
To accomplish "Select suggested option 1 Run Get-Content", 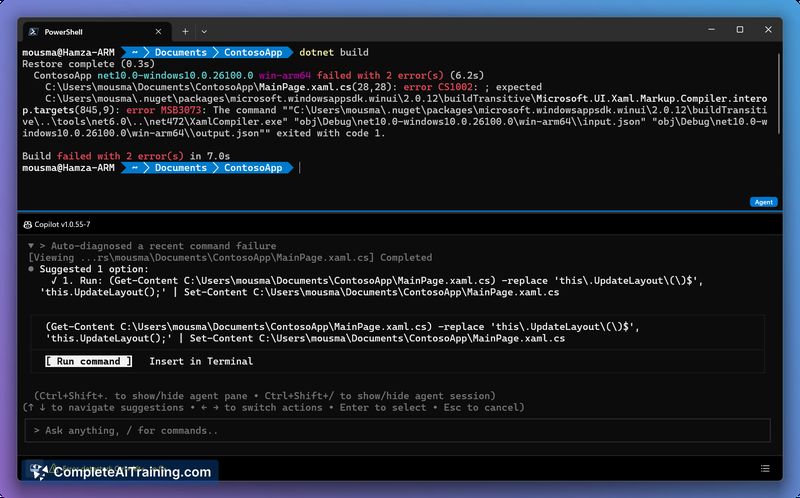I will coord(371,286).
